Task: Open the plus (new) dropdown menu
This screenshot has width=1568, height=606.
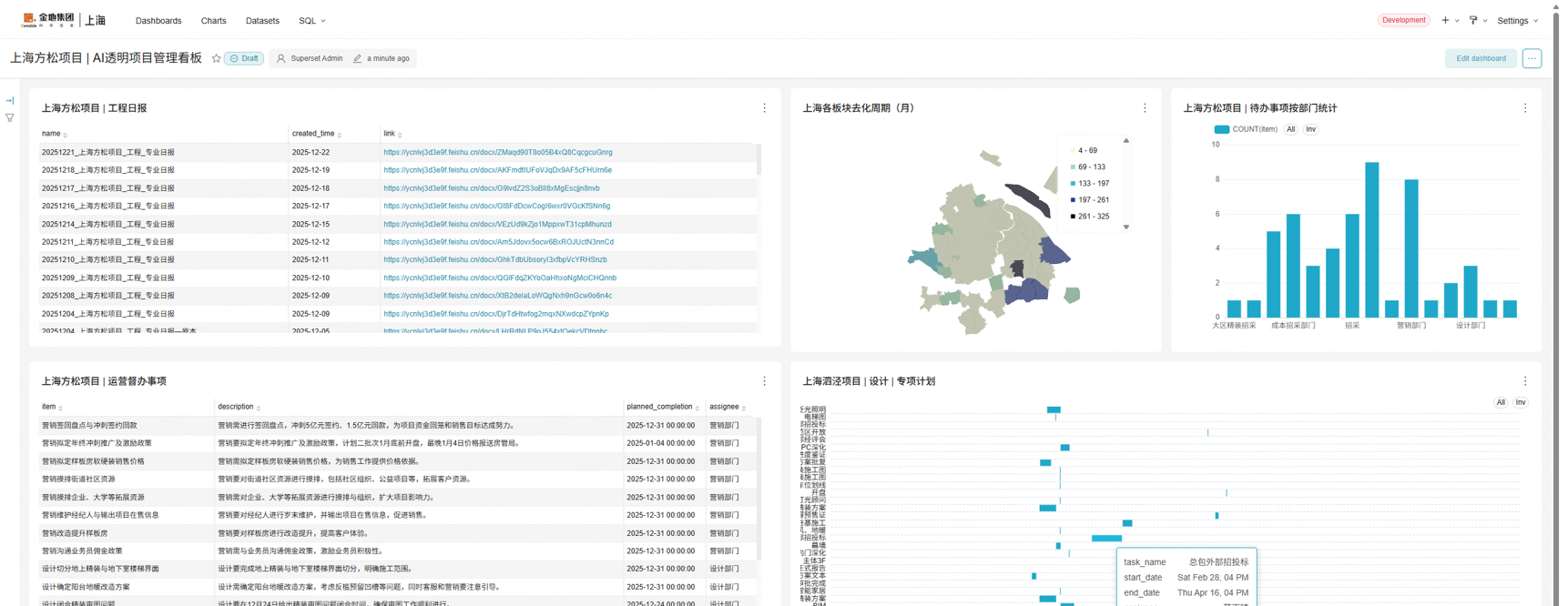Action: pos(1449,21)
